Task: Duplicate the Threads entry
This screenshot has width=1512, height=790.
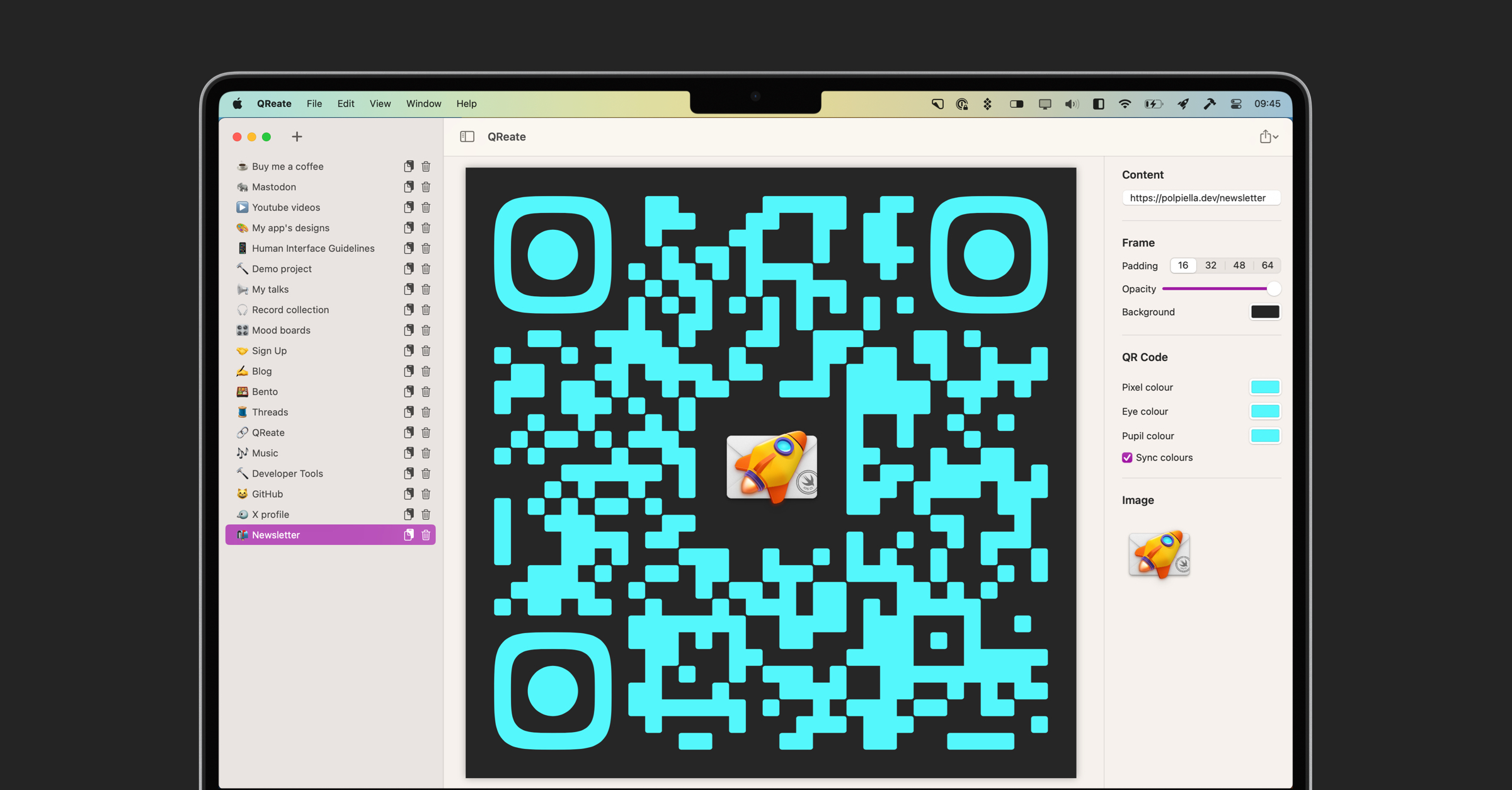Action: coord(409,412)
